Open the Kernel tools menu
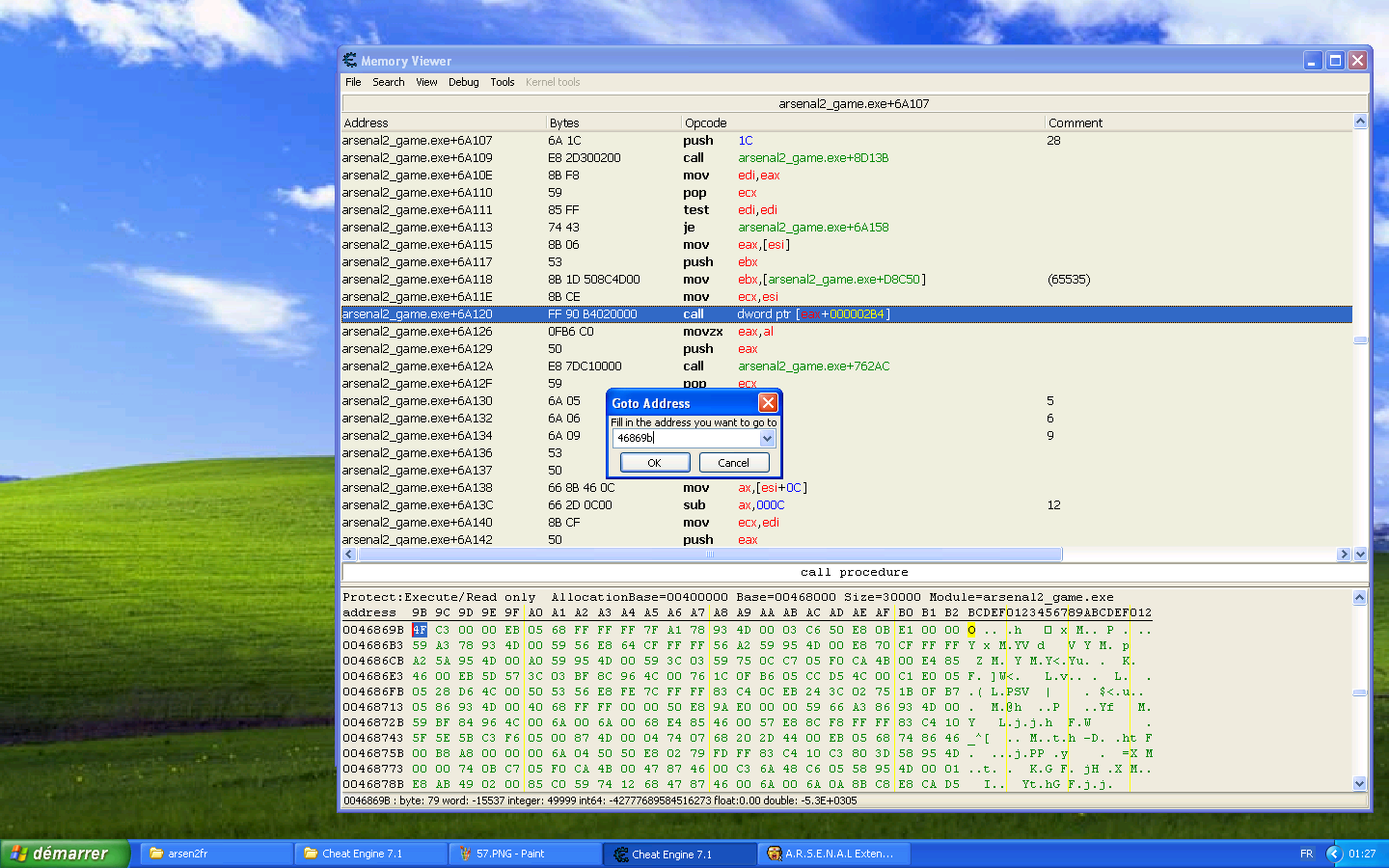This screenshot has height=868, width=1389. [553, 82]
